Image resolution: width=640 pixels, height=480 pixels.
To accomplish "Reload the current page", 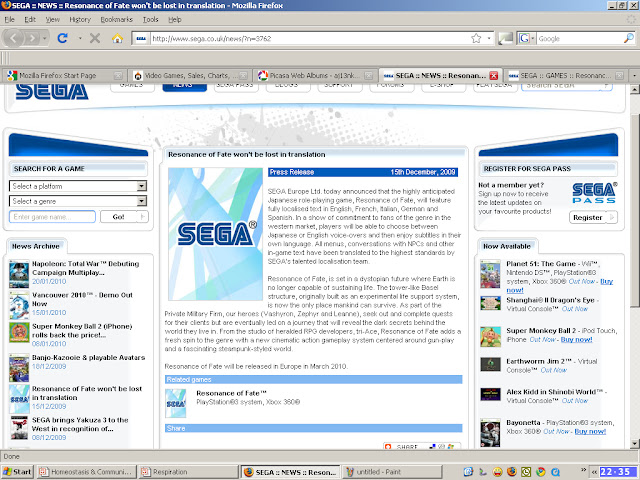I will click(62, 38).
